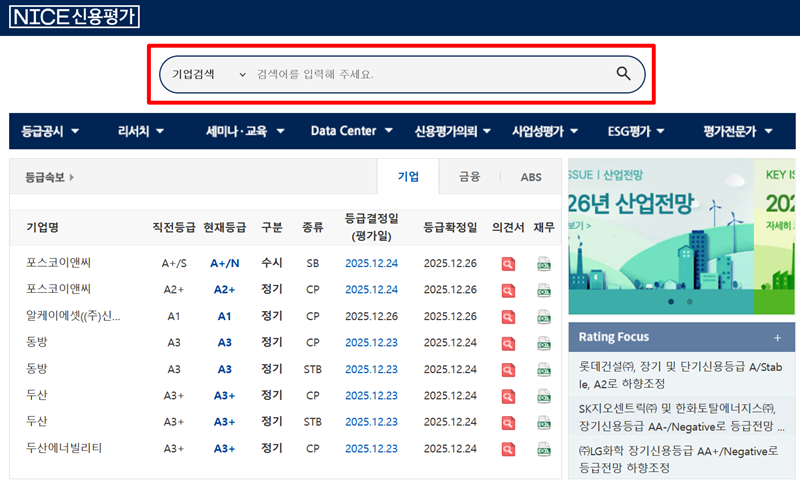Open financial excel icon for 포스코이앤씨 CP row
Screen dimensions: 800x484
(x=544, y=290)
